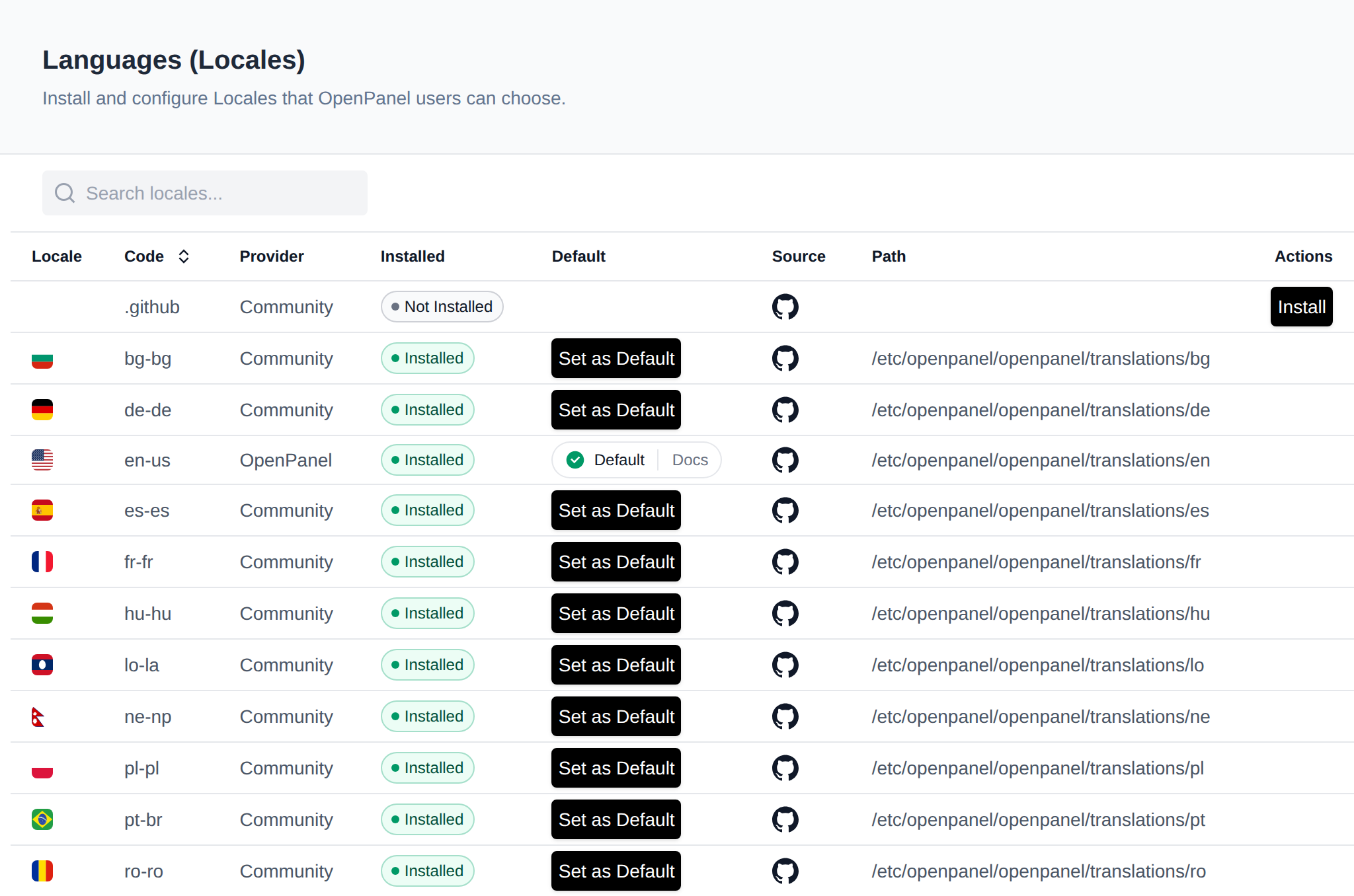Install the .github locale
1354x896 pixels.
[x=1301, y=307]
